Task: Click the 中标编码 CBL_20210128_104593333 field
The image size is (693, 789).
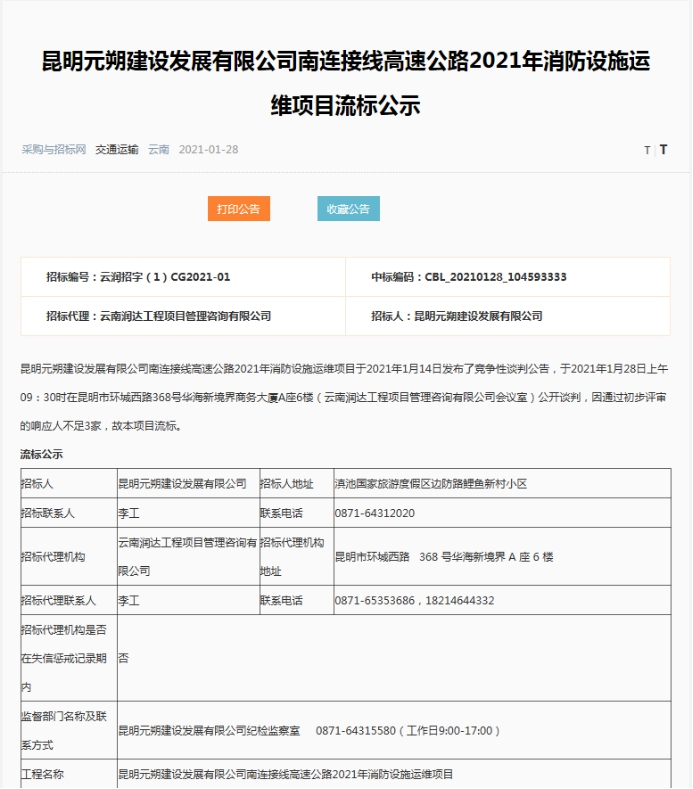Action: 469,277
